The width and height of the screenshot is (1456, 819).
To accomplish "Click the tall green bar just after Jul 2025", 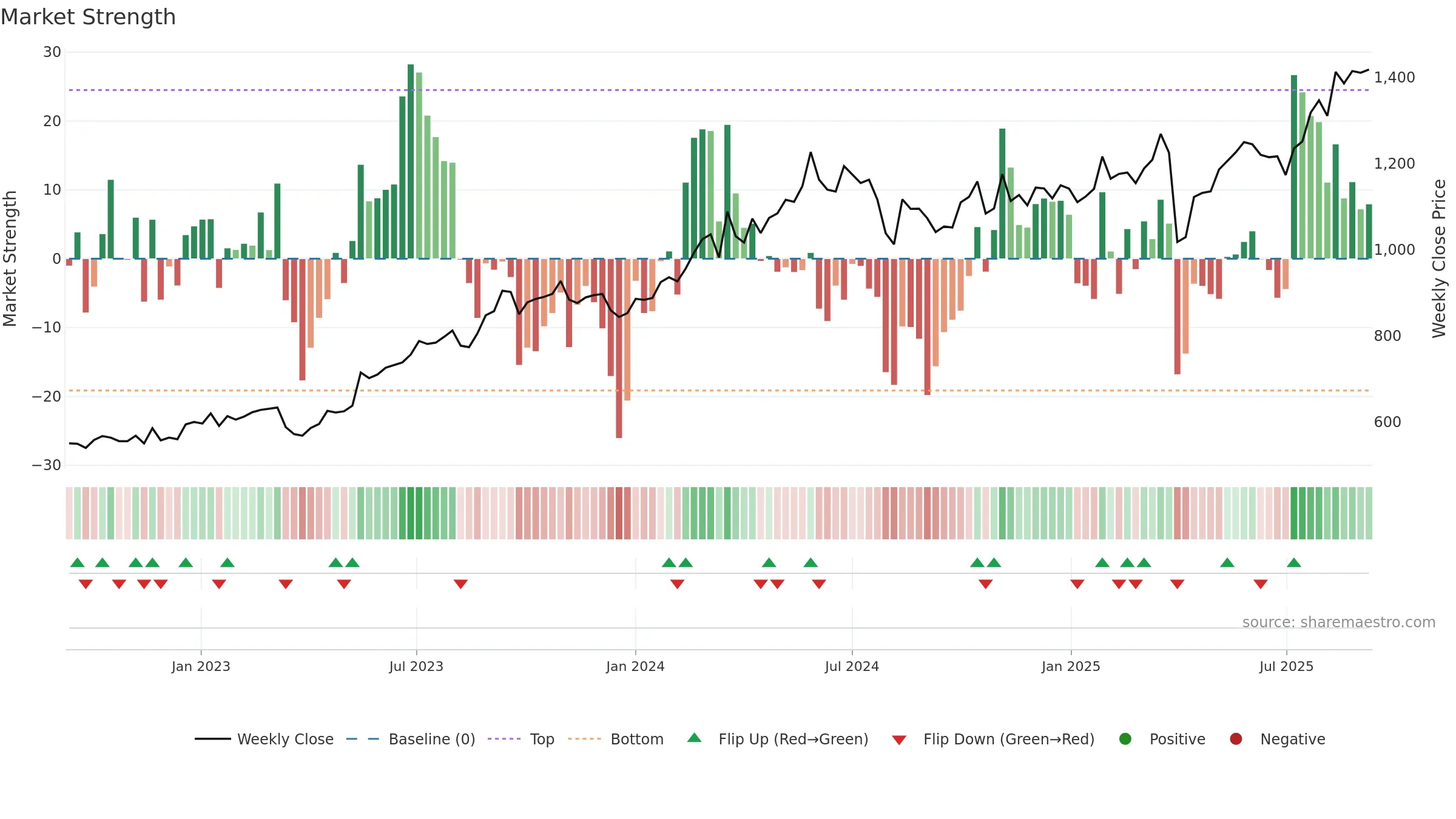I will coord(1294,167).
